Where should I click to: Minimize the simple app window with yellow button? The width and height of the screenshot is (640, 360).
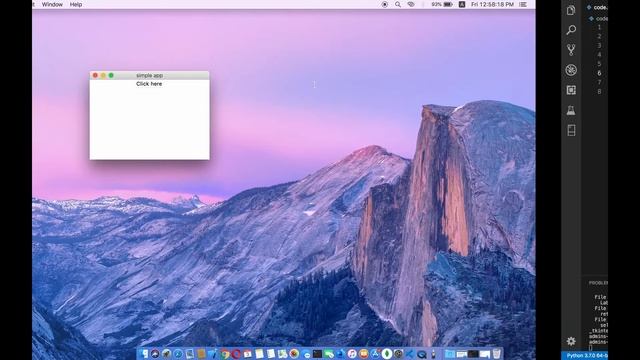[x=103, y=76]
